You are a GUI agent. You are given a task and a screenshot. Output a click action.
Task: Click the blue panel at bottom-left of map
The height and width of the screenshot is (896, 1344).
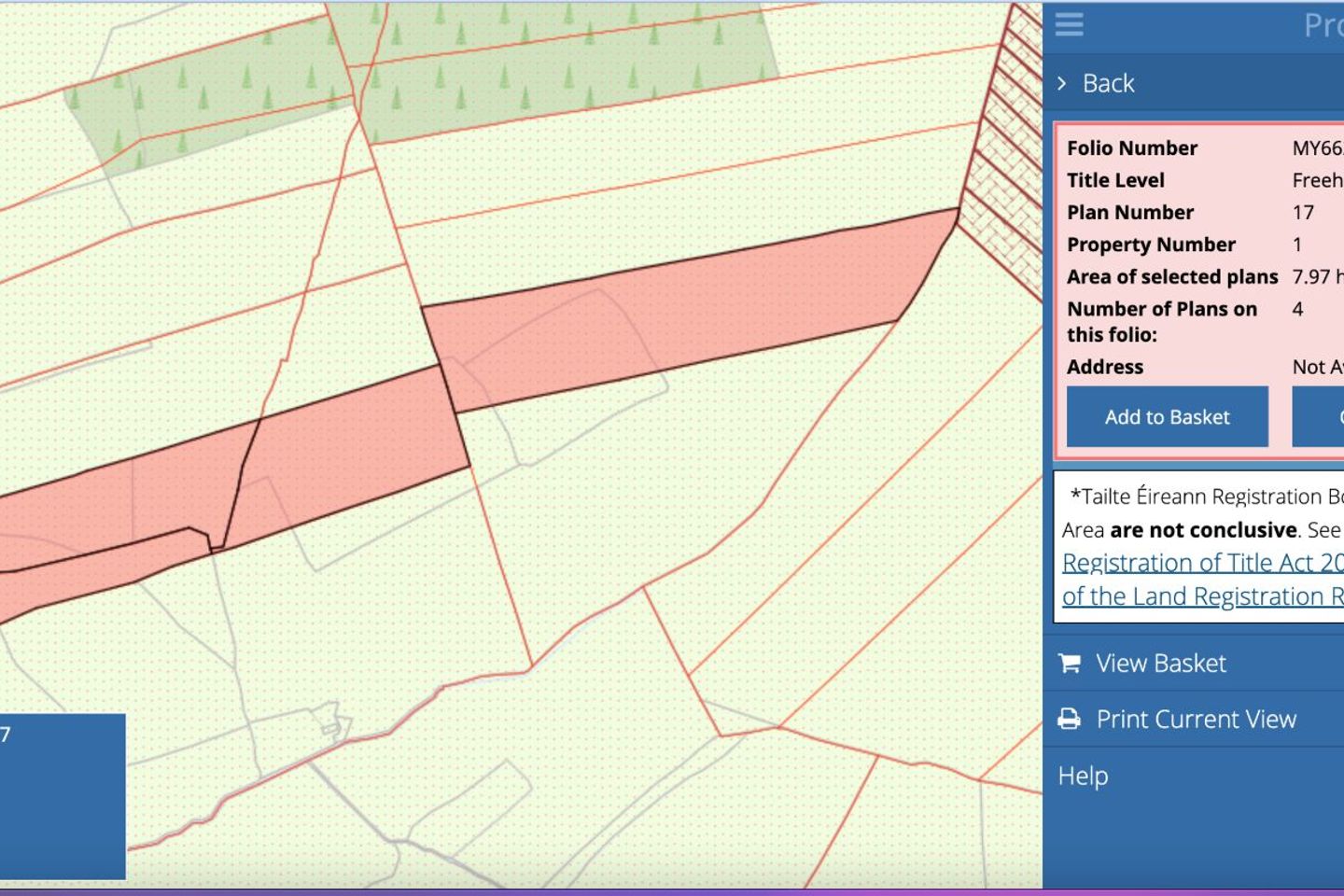(63, 795)
